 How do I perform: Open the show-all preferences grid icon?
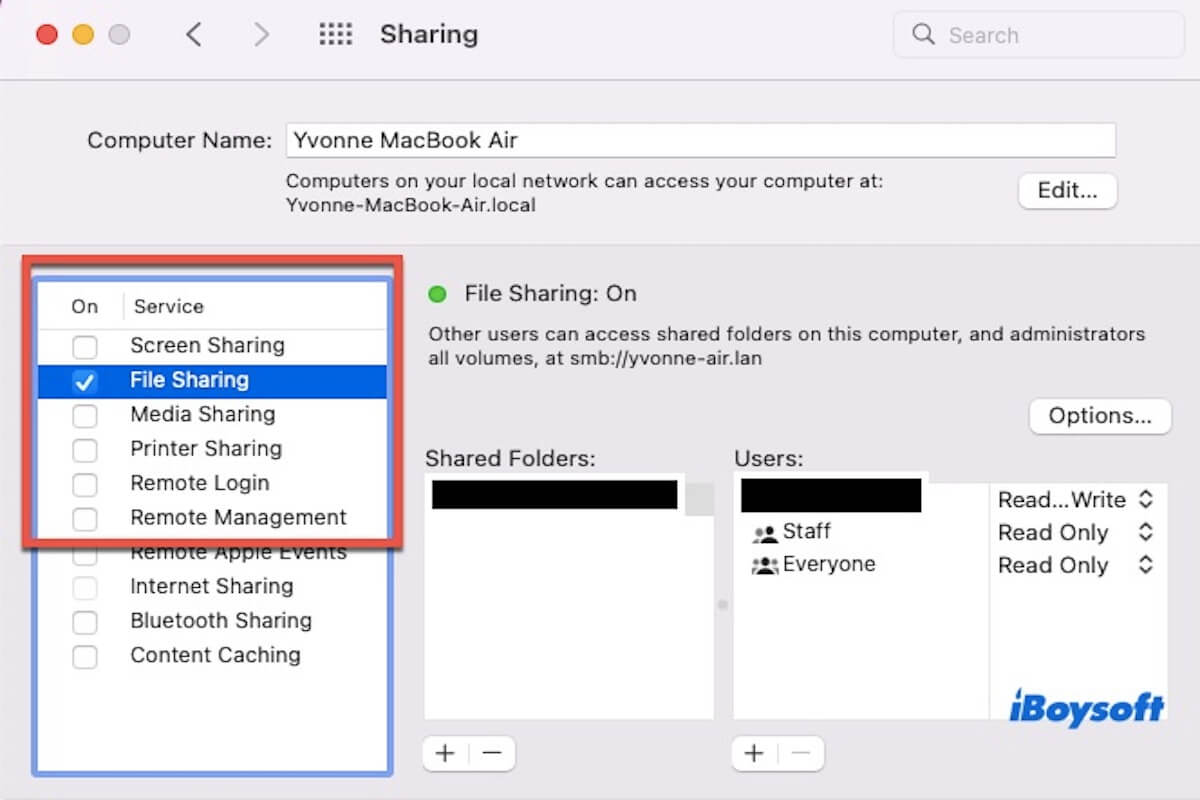(335, 35)
